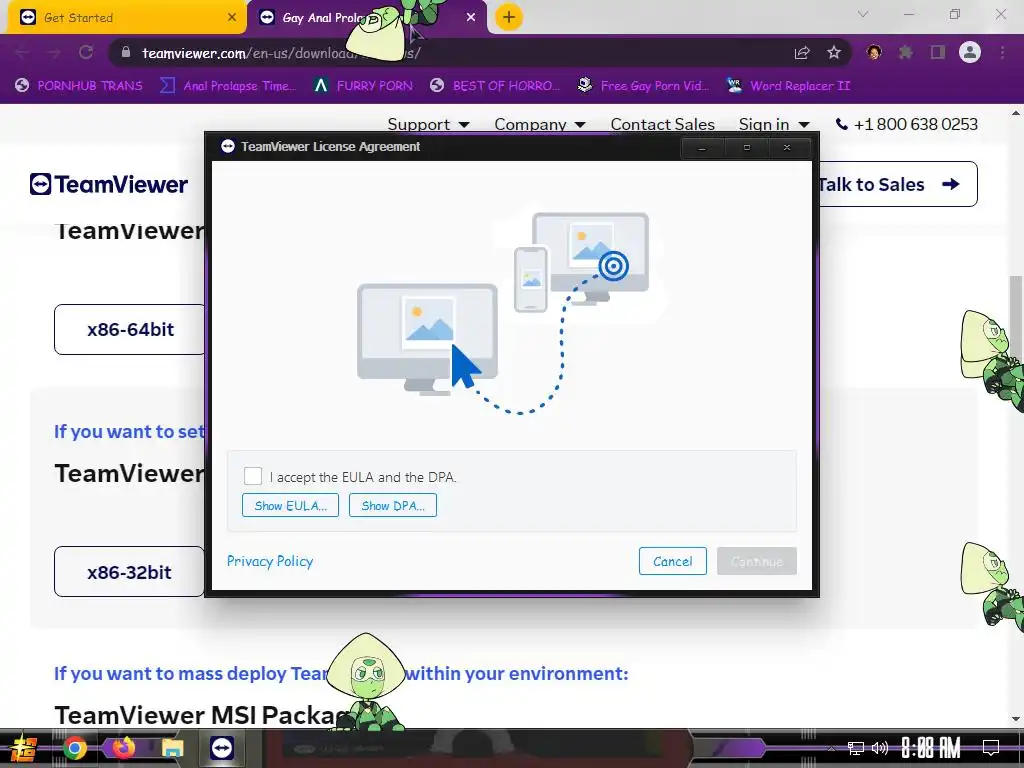The width and height of the screenshot is (1024, 768).
Task: Open the tab search chevron
Action: pyautogui.click(x=863, y=14)
